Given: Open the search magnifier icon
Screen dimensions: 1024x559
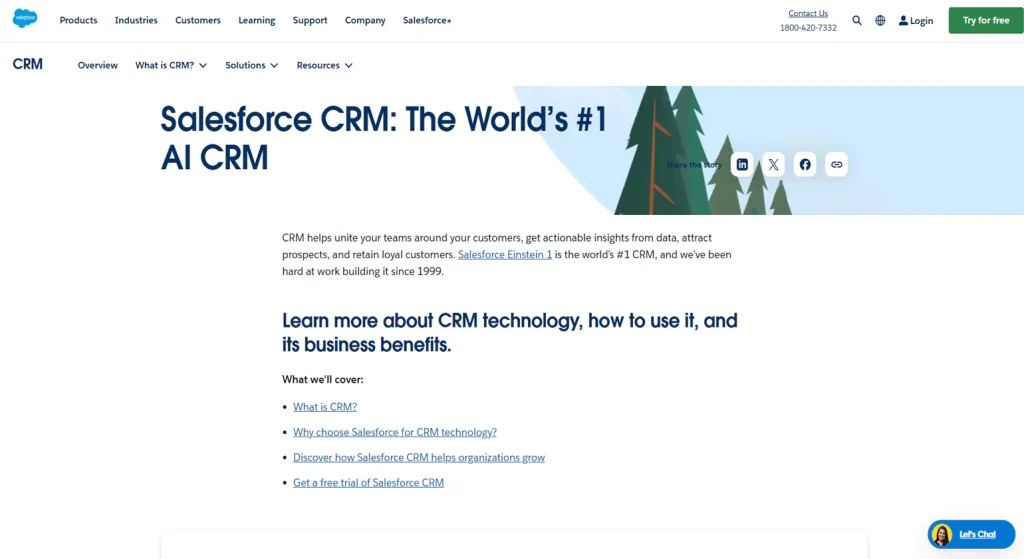Looking at the screenshot, I should coord(857,20).
